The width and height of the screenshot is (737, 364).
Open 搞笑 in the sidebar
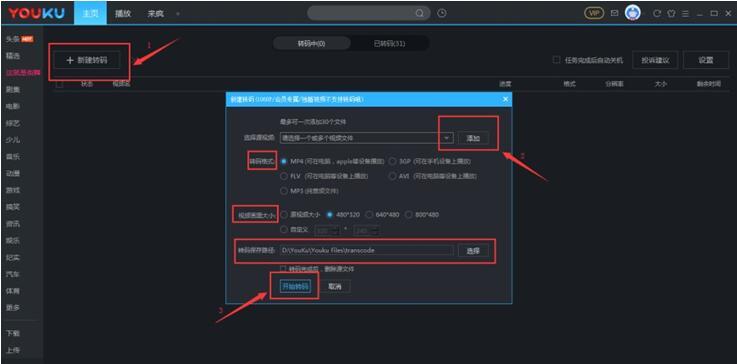[13, 207]
